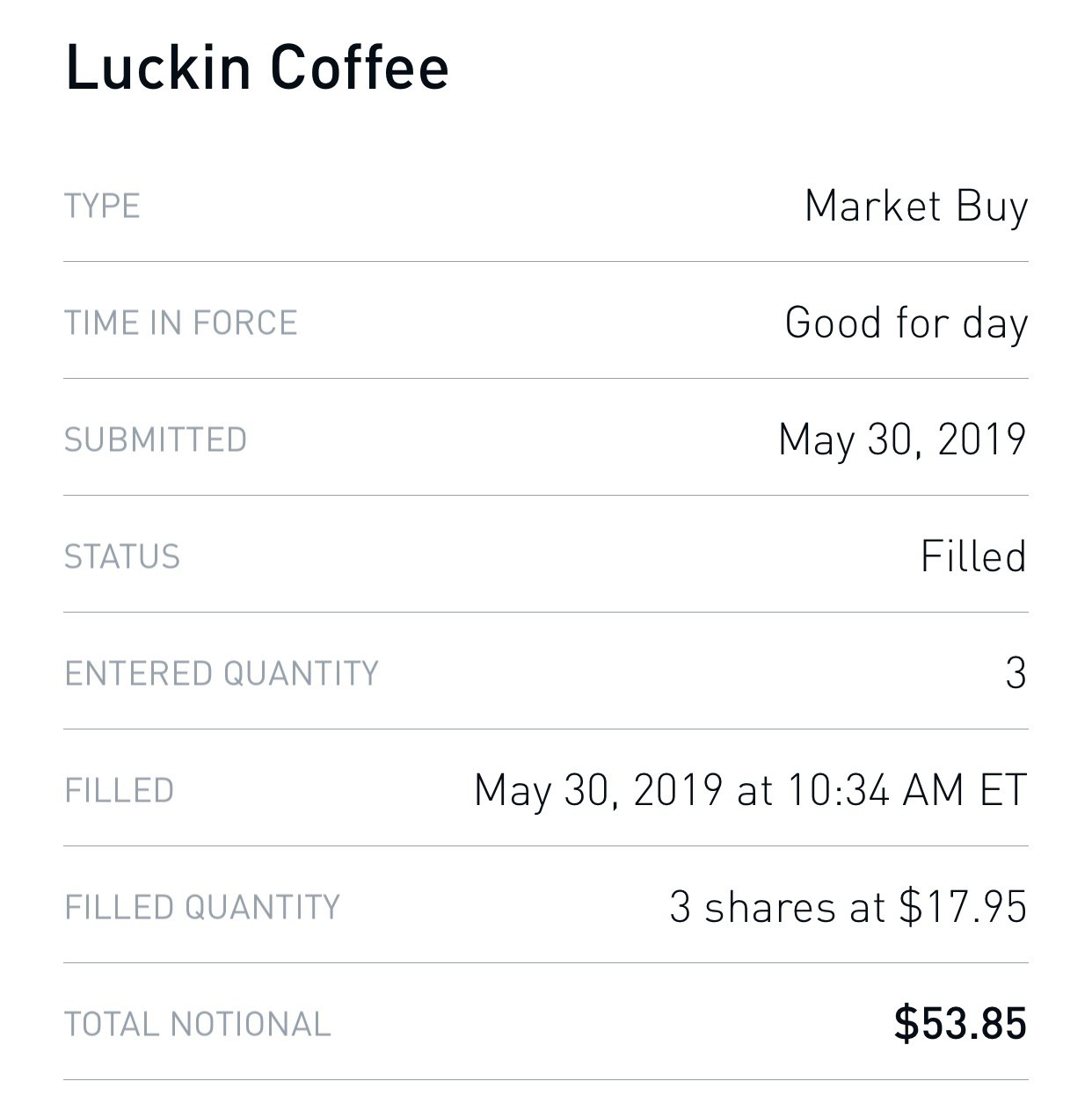Screen dimensions: 1092x1103
Task: Select the ENTERED QUANTITY label
Action: [222, 673]
